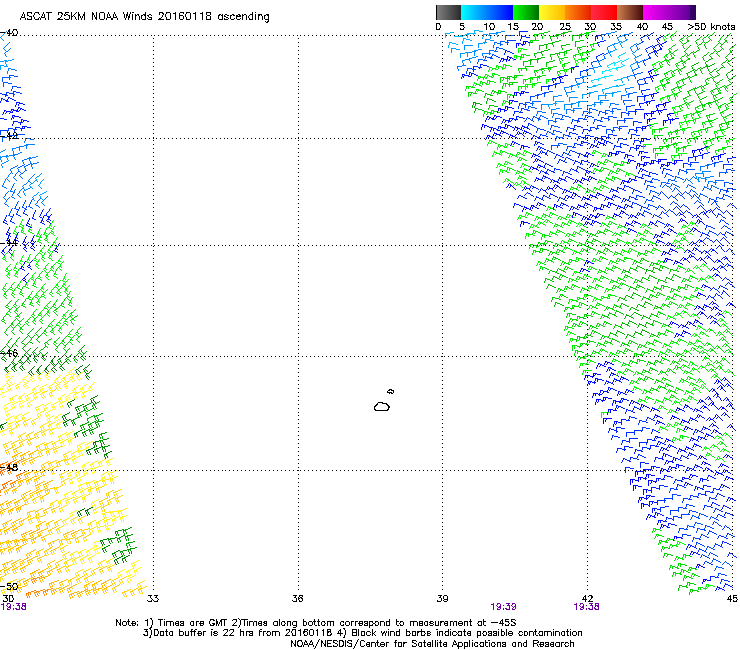The image size is (740, 650).
Task: Click the '-44' latitude label
Action: (9, 243)
